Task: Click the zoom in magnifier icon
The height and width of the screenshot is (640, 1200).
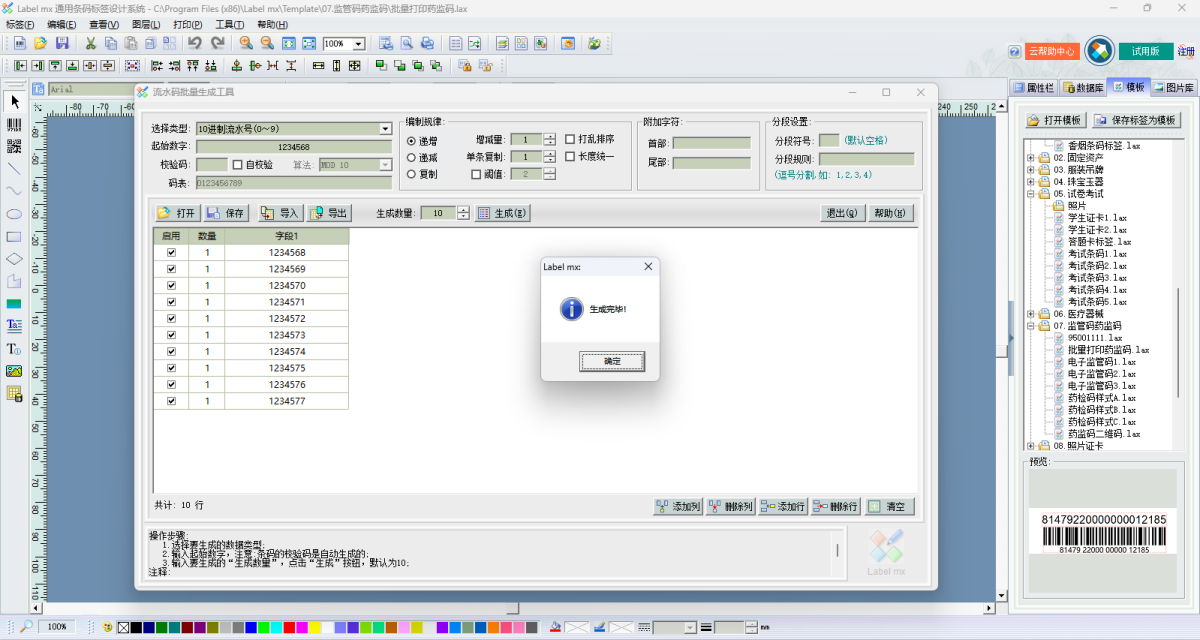Action: coord(246,43)
